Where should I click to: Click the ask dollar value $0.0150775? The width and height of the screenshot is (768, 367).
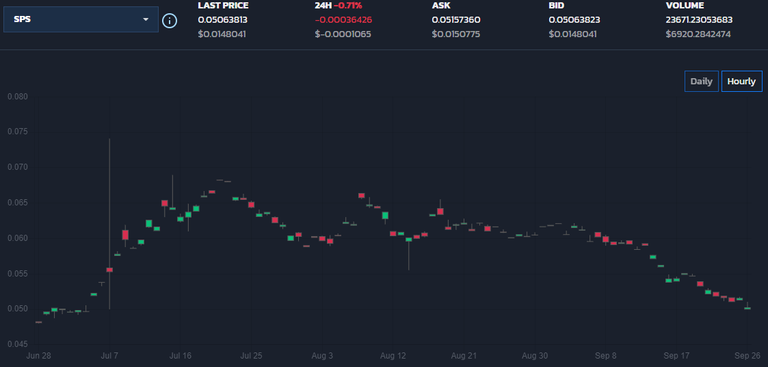pos(456,34)
